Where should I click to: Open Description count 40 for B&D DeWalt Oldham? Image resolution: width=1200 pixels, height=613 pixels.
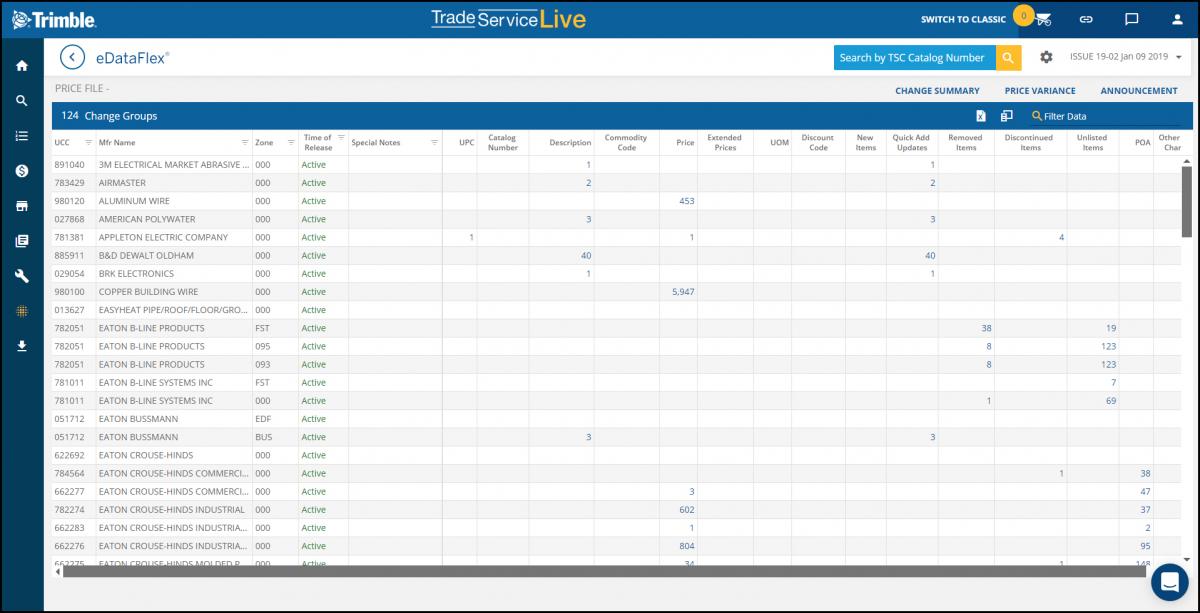tap(586, 256)
